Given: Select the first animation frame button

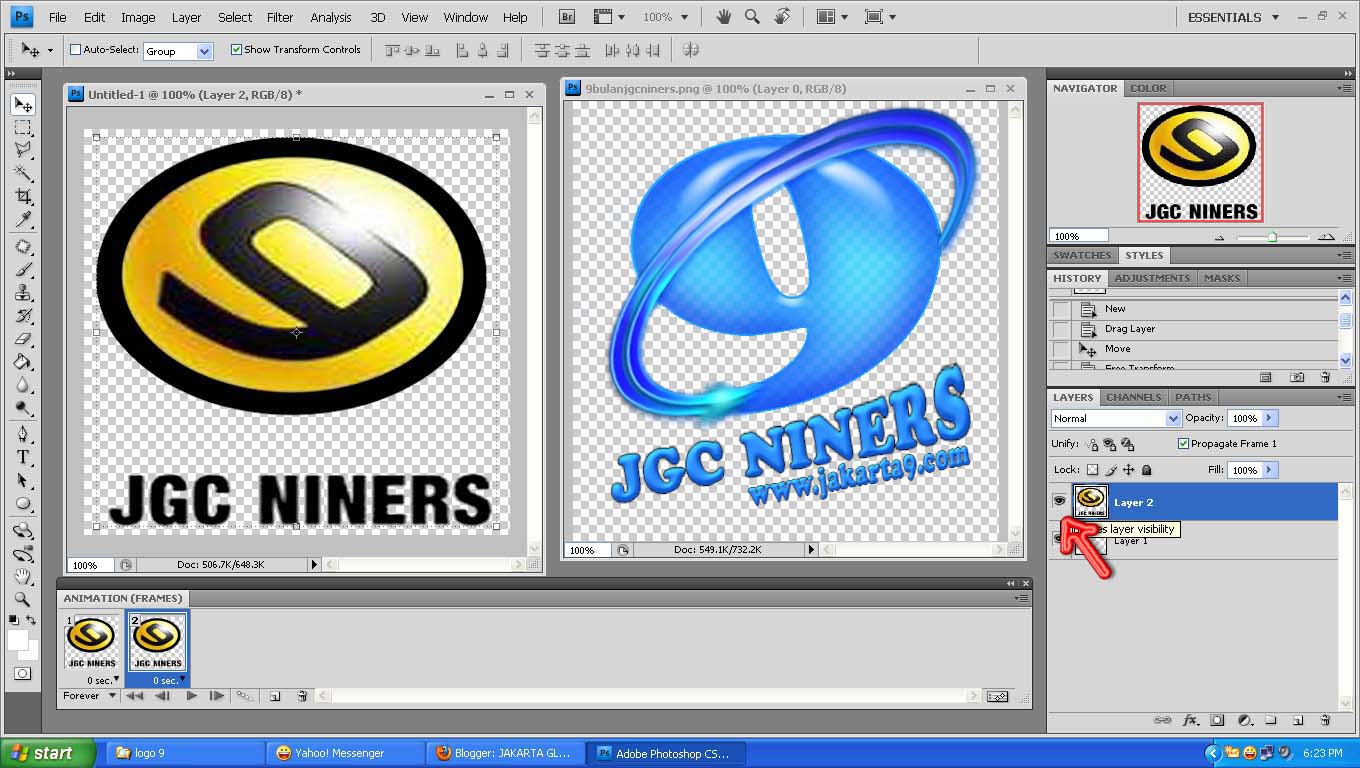Looking at the screenshot, I should [134, 696].
